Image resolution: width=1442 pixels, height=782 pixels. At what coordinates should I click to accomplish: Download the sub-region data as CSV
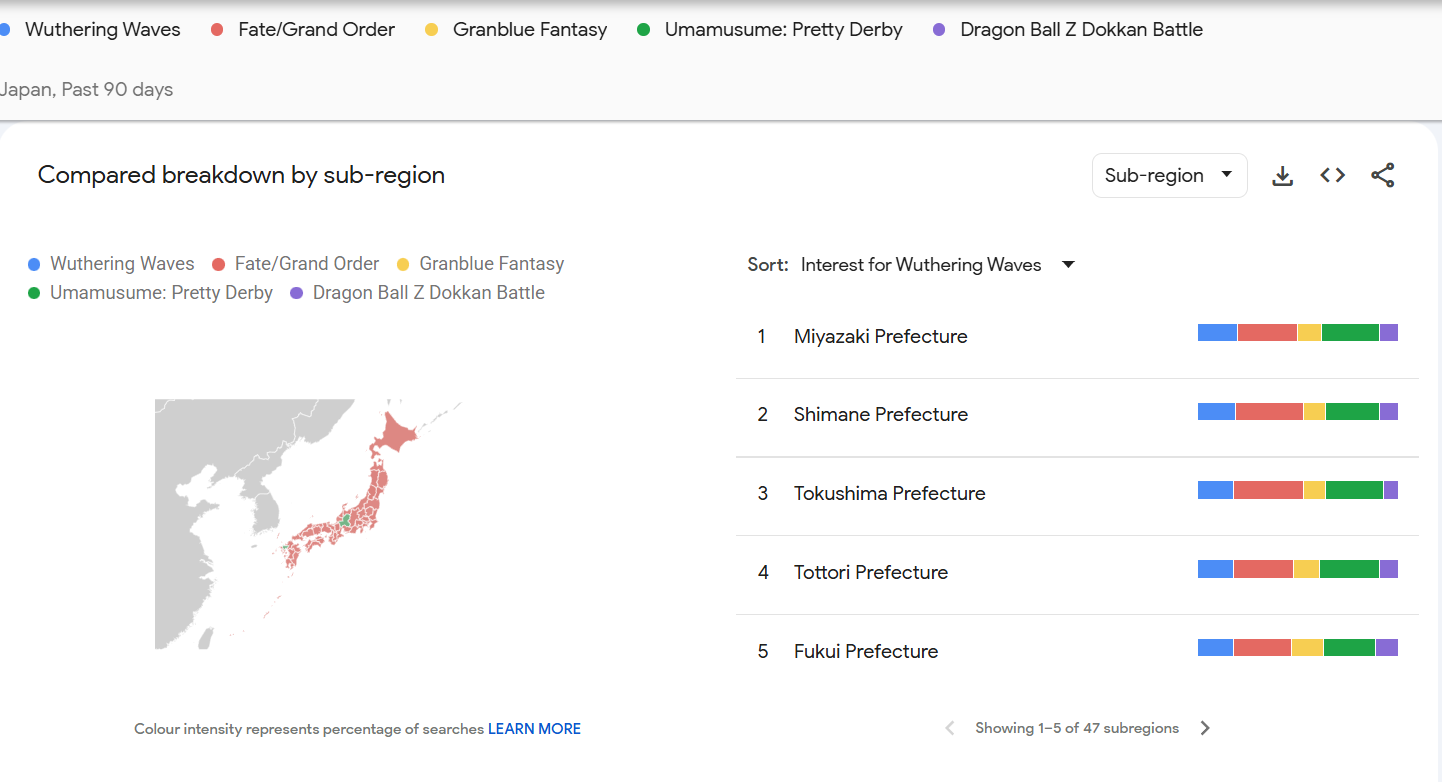click(x=1282, y=176)
